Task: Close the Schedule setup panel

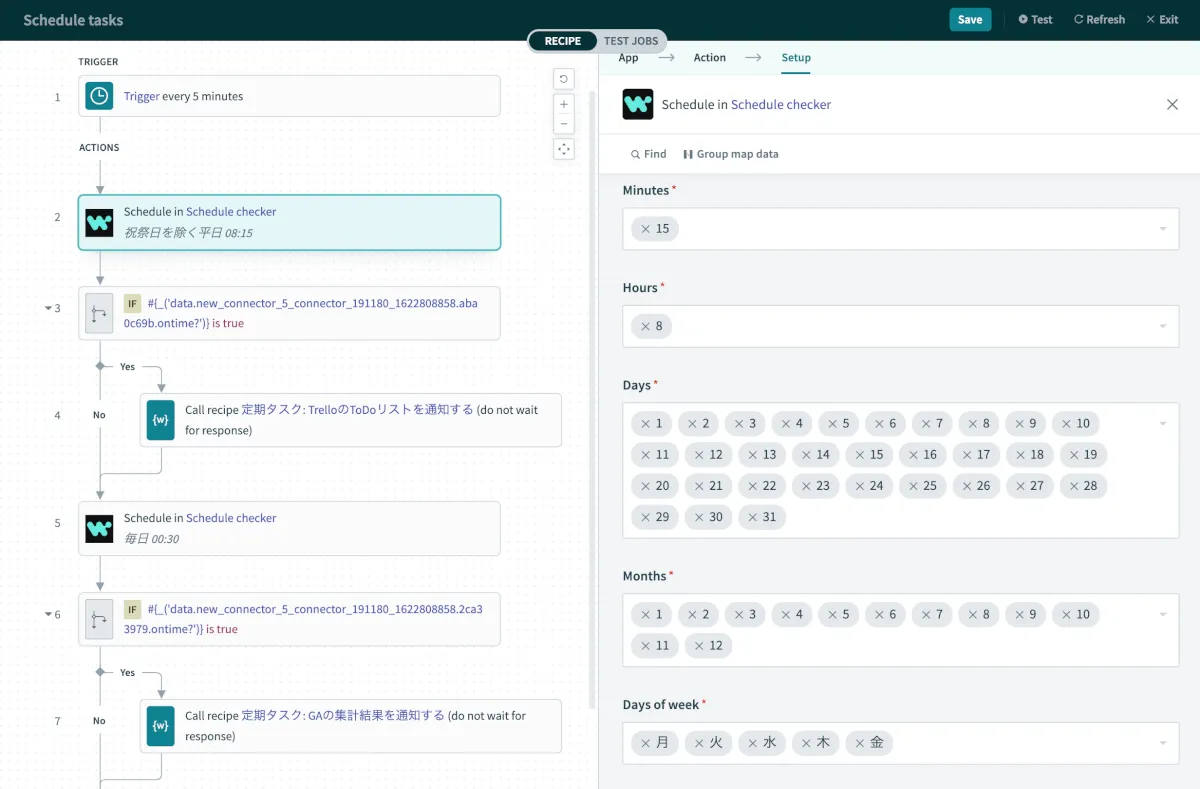Action: coord(1172,104)
